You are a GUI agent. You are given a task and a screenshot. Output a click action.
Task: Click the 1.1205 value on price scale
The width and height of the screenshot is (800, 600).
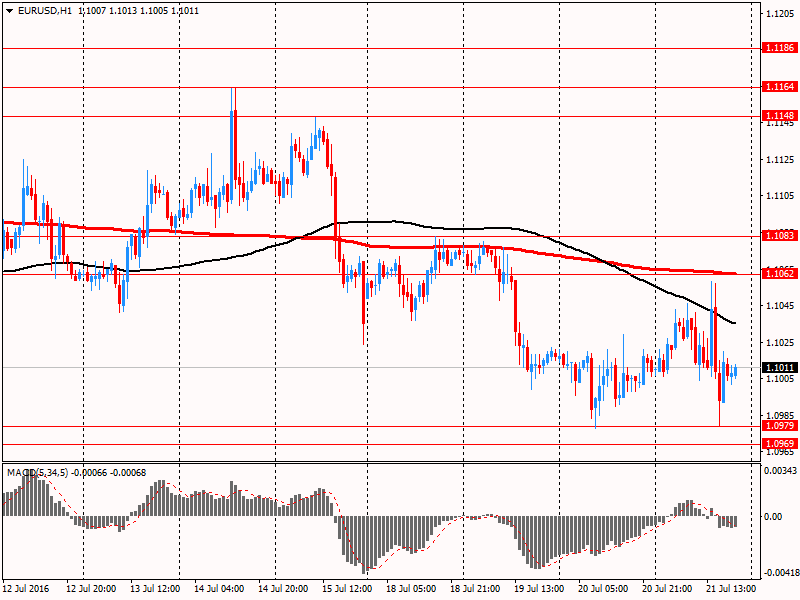pyautogui.click(x=780, y=14)
